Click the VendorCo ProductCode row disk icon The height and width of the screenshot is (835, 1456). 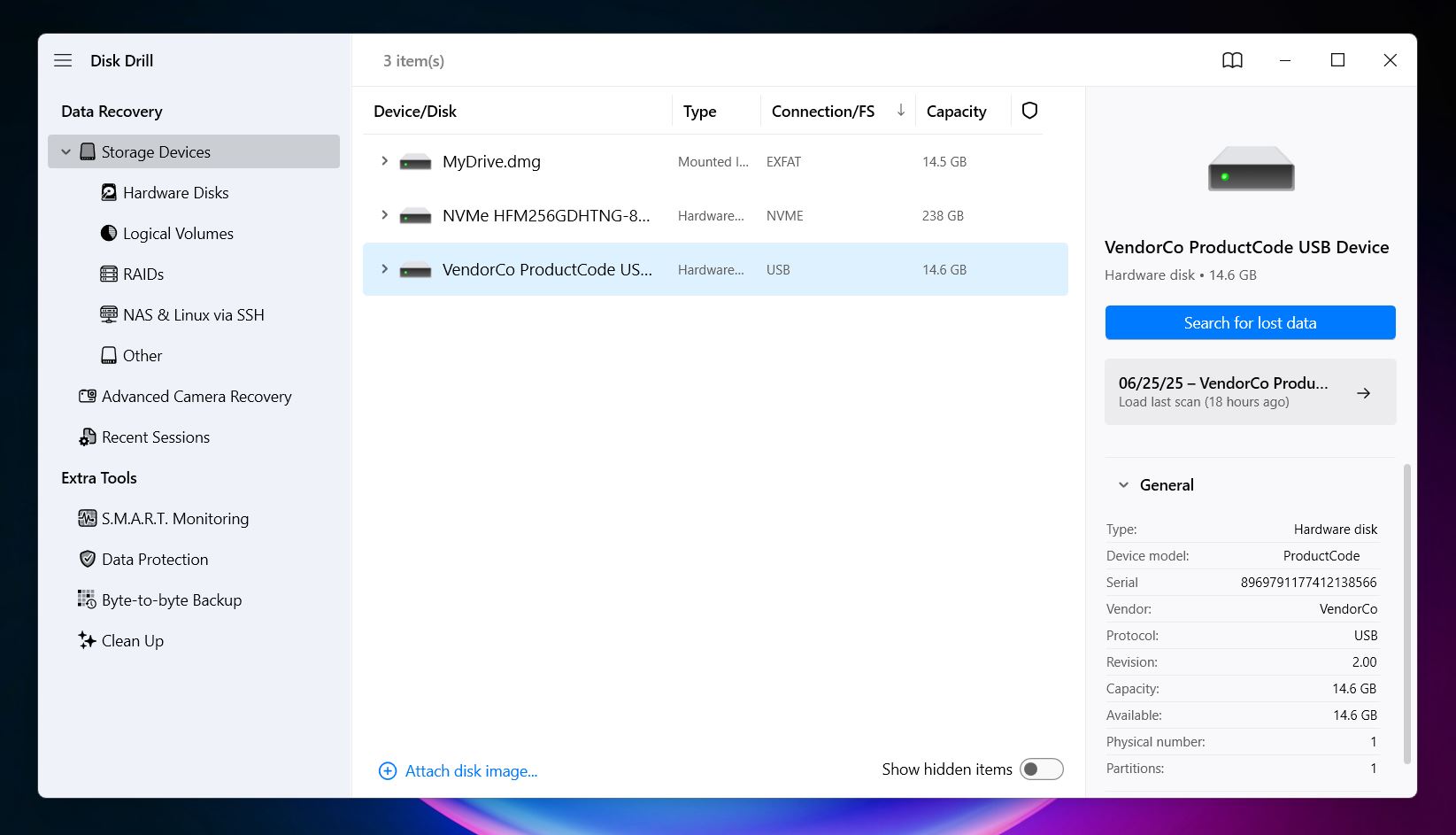pos(415,270)
